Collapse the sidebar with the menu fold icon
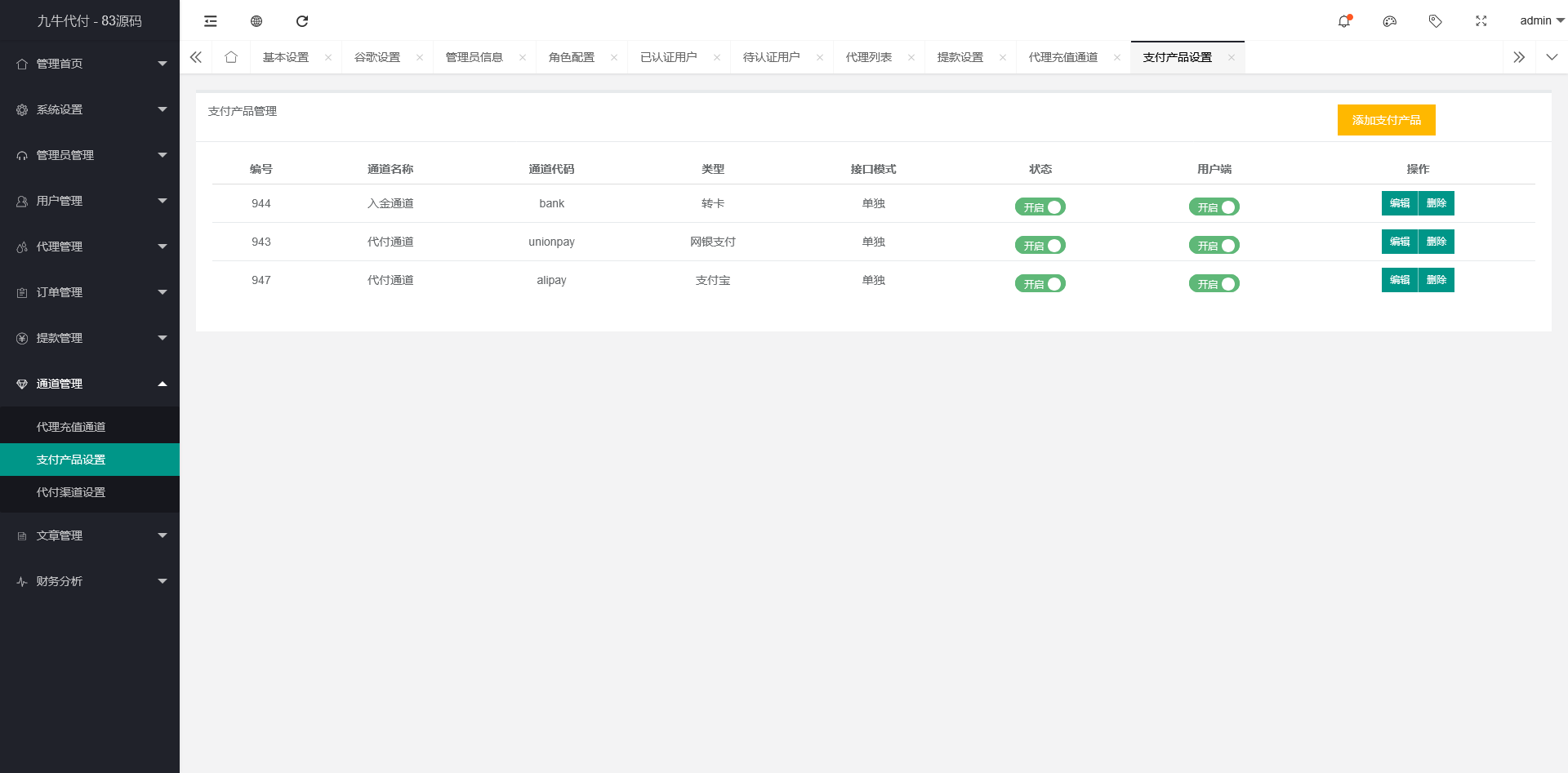Screen dimensions: 1568x773 211,21
